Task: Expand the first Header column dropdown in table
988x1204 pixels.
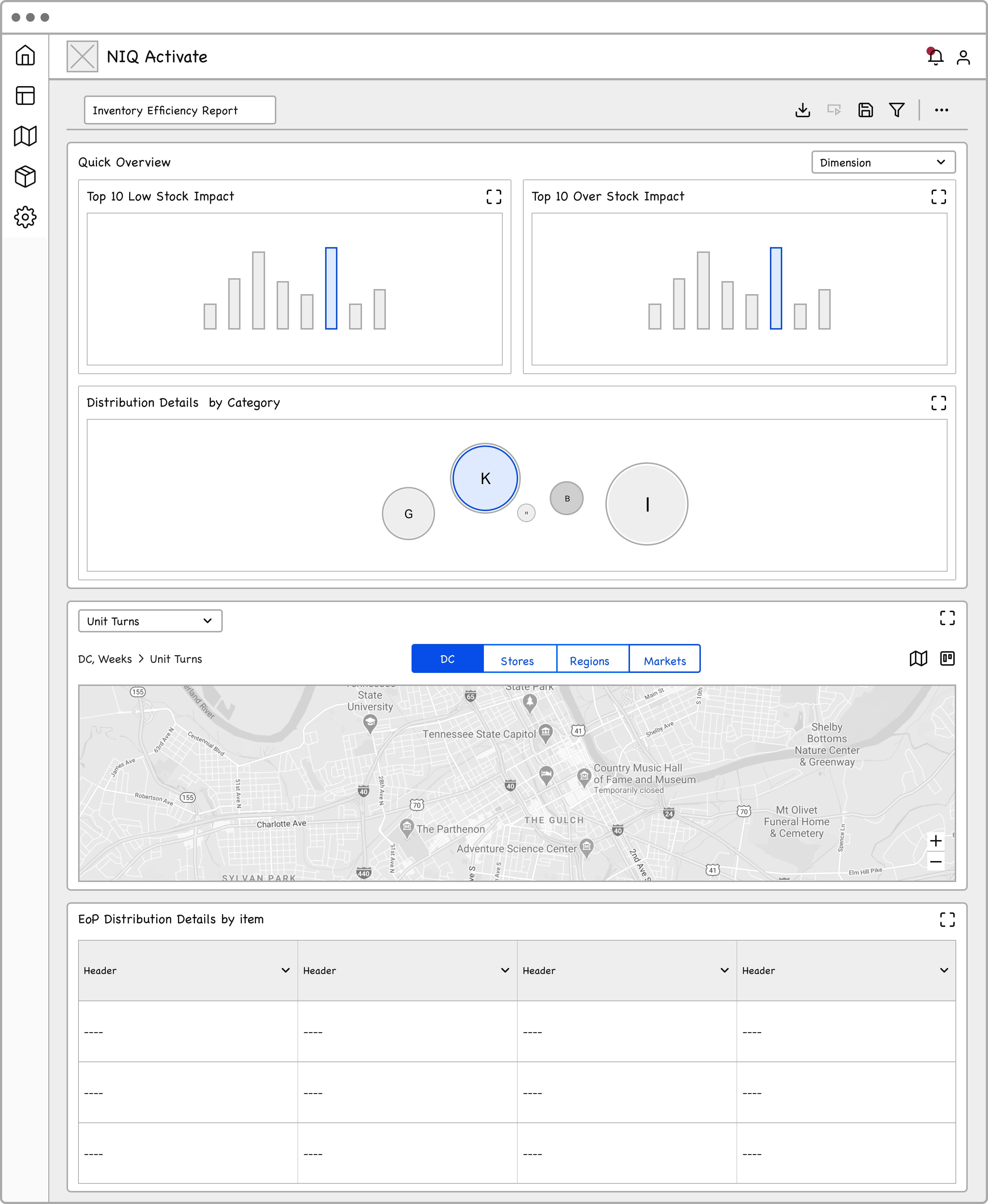Action: [x=285, y=971]
